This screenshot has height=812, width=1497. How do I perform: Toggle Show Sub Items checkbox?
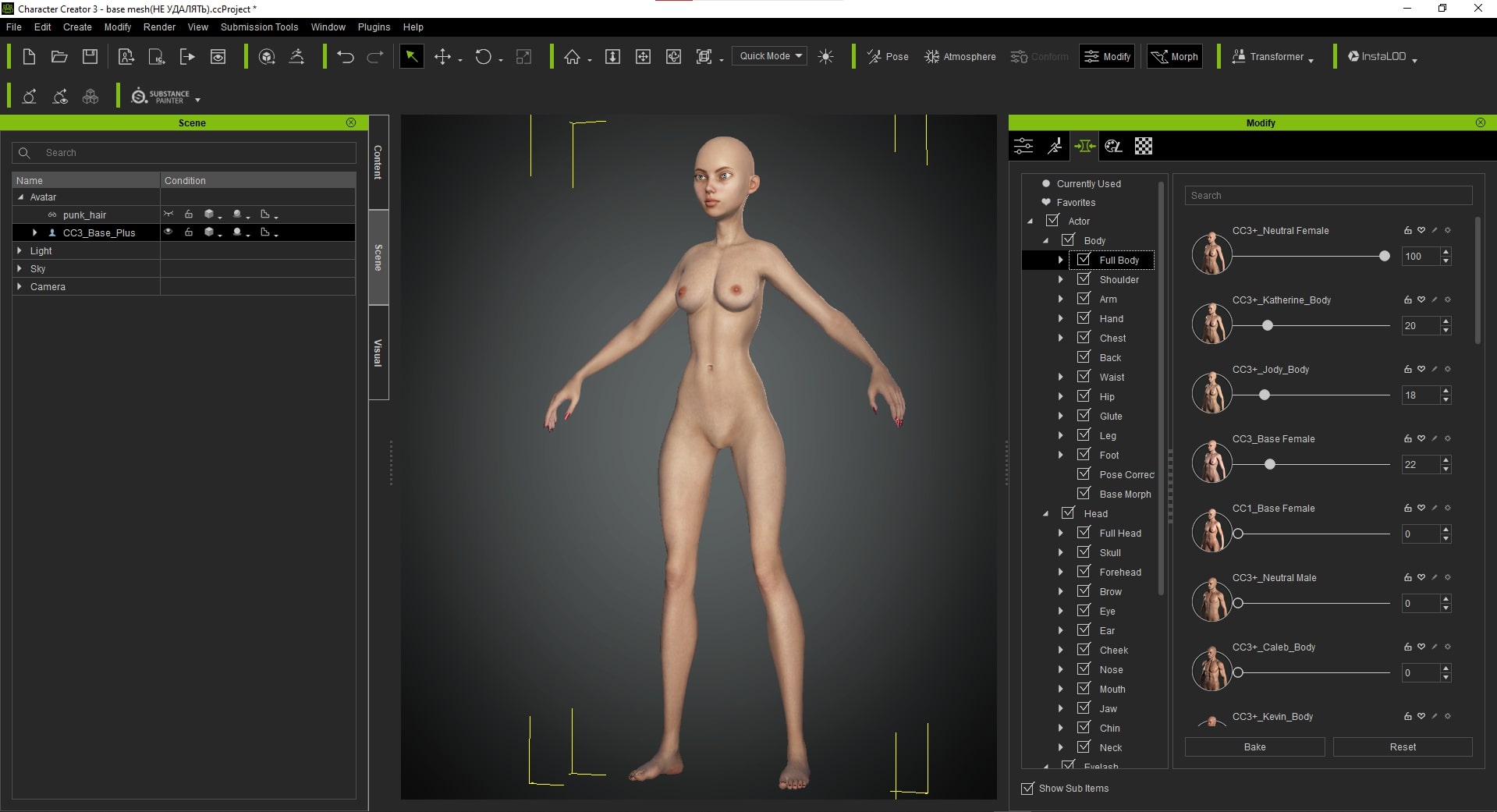[x=1027, y=789]
